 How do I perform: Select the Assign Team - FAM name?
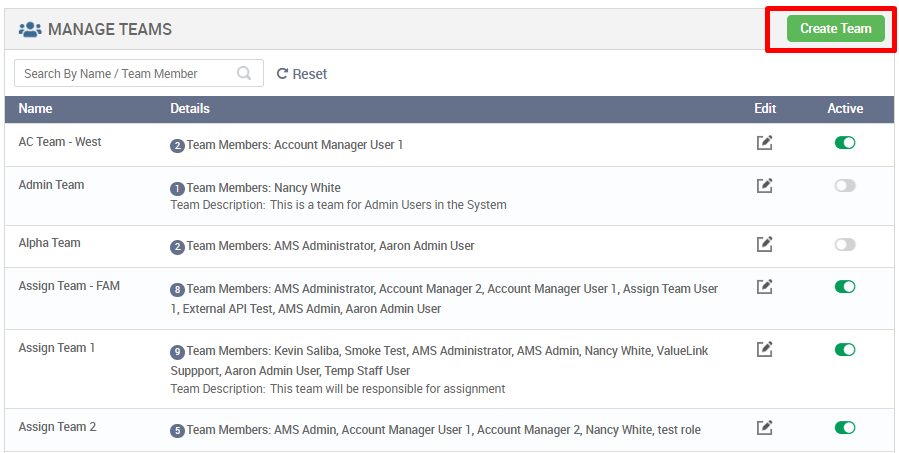click(69, 286)
